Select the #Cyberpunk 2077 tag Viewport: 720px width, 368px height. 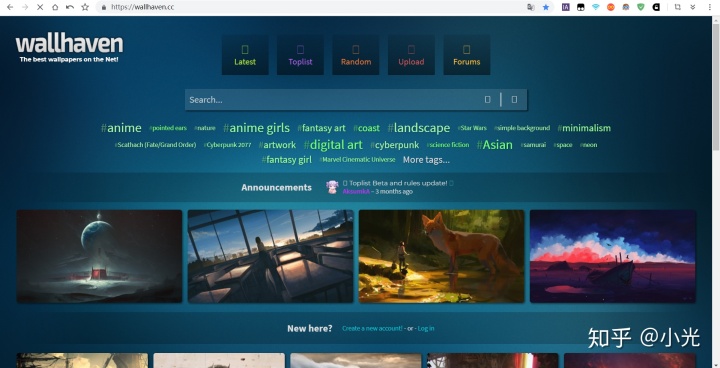click(228, 145)
